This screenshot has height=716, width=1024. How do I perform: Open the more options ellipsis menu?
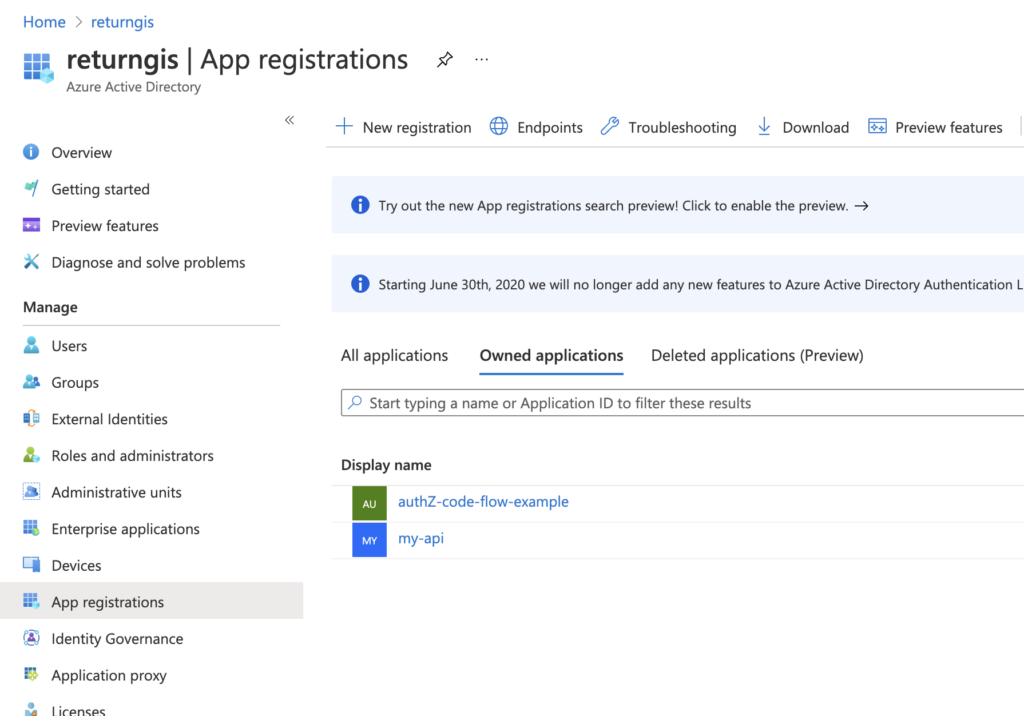tap(481, 59)
